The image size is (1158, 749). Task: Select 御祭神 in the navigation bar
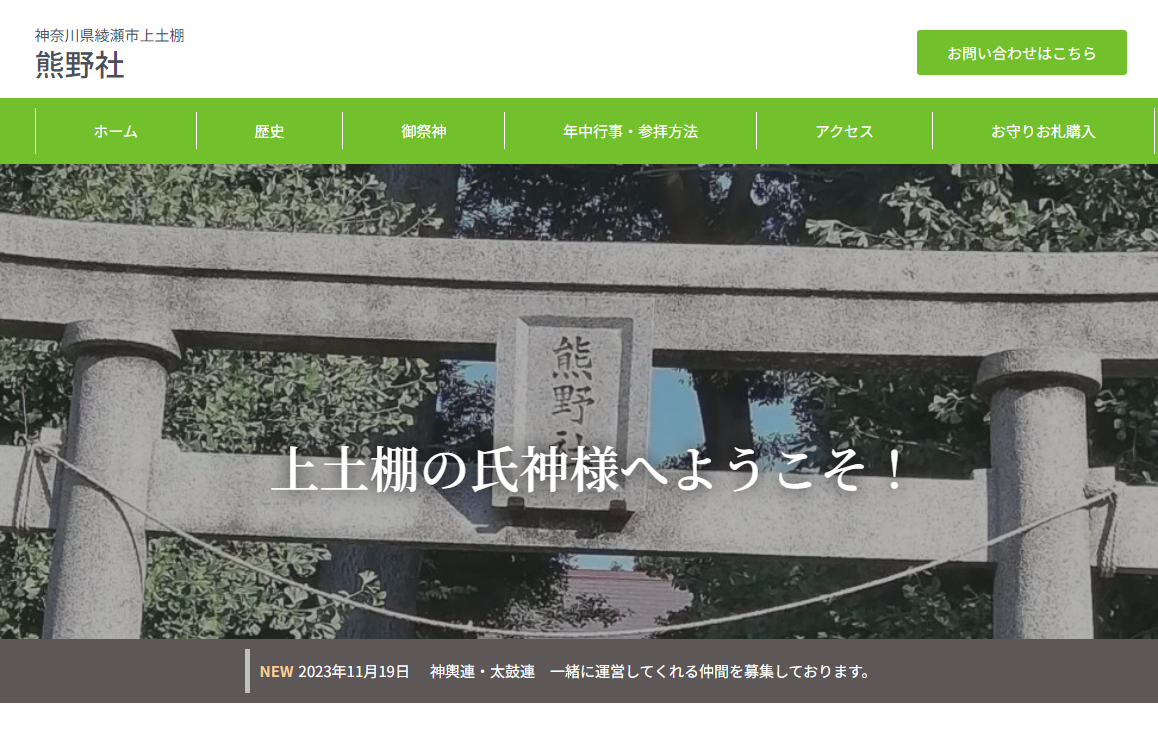point(423,131)
